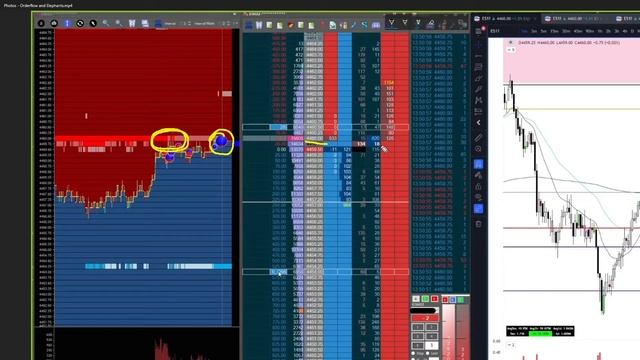The height and width of the screenshot is (360, 640).
Task: Click the stacked layers icon in heatmap toolbar
Action: tap(145, 23)
